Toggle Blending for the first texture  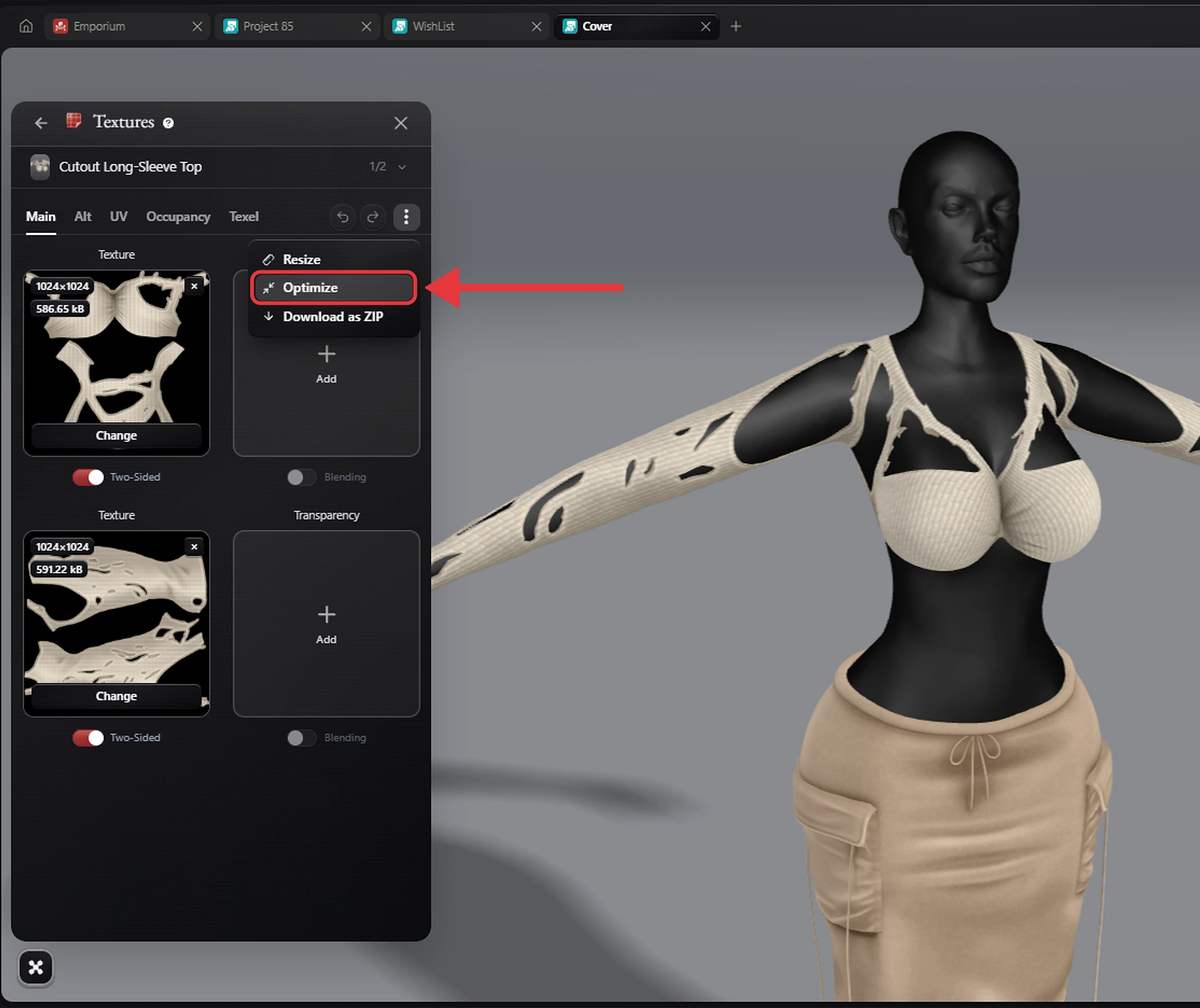(301, 477)
